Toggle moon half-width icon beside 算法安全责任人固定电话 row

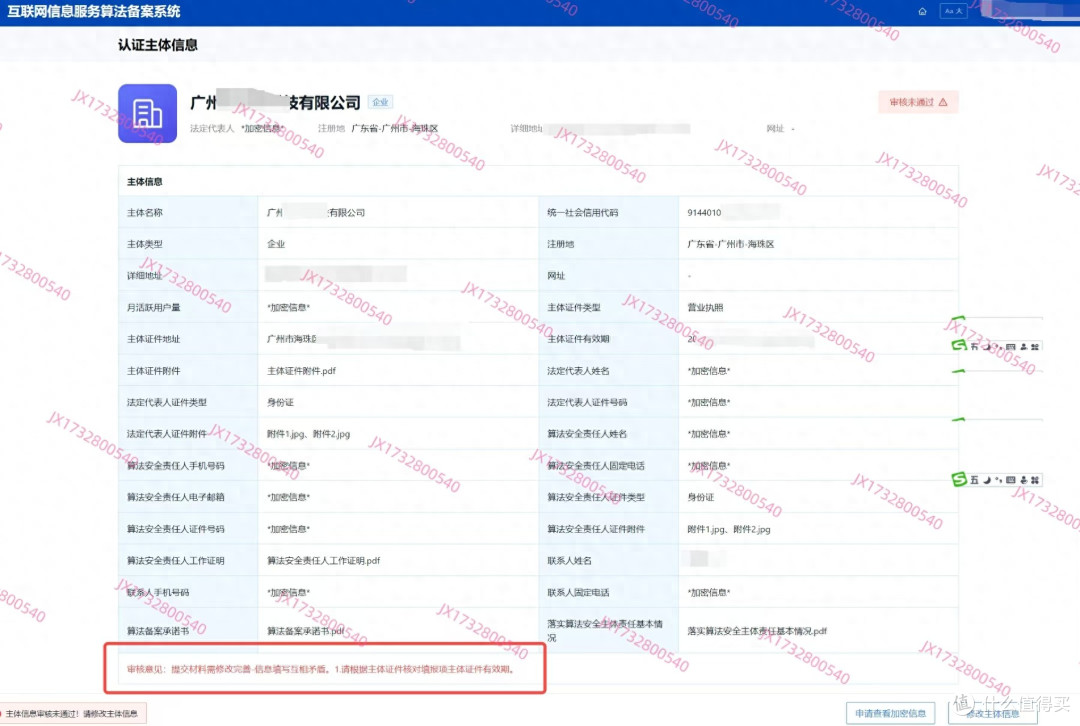[986, 479]
